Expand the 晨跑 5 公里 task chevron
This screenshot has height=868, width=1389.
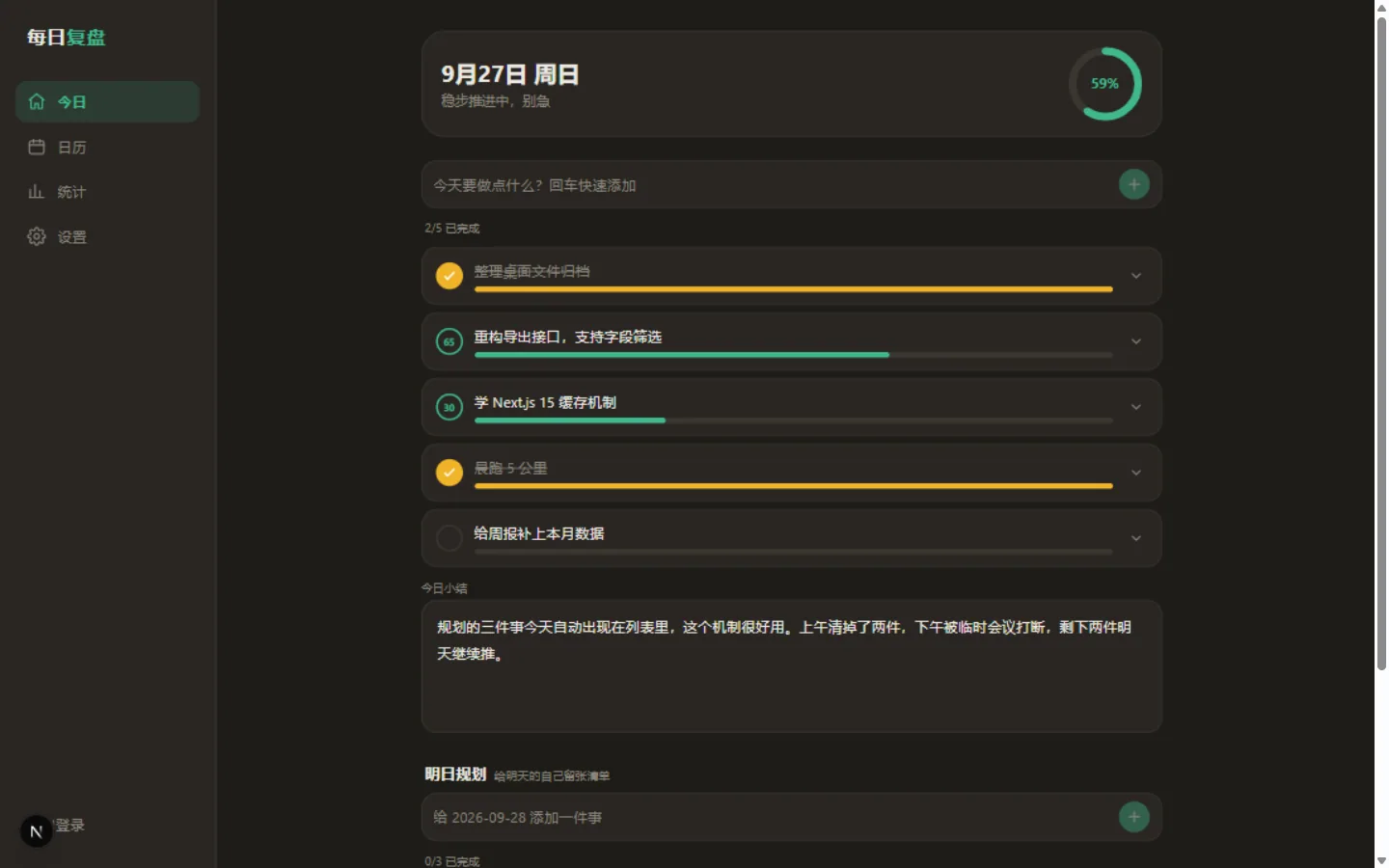tap(1136, 473)
